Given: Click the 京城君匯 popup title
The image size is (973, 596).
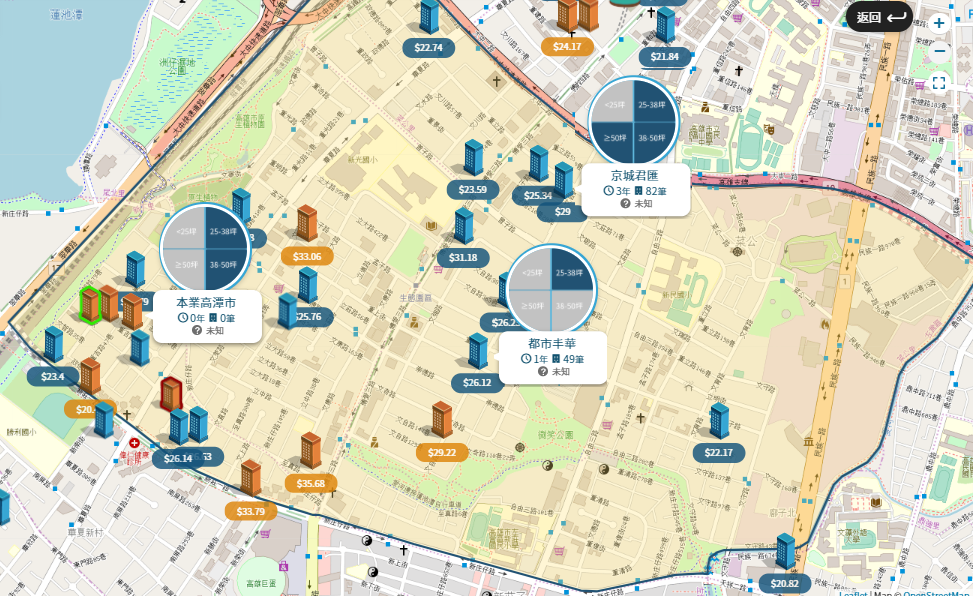Looking at the screenshot, I should click(x=635, y=176).
